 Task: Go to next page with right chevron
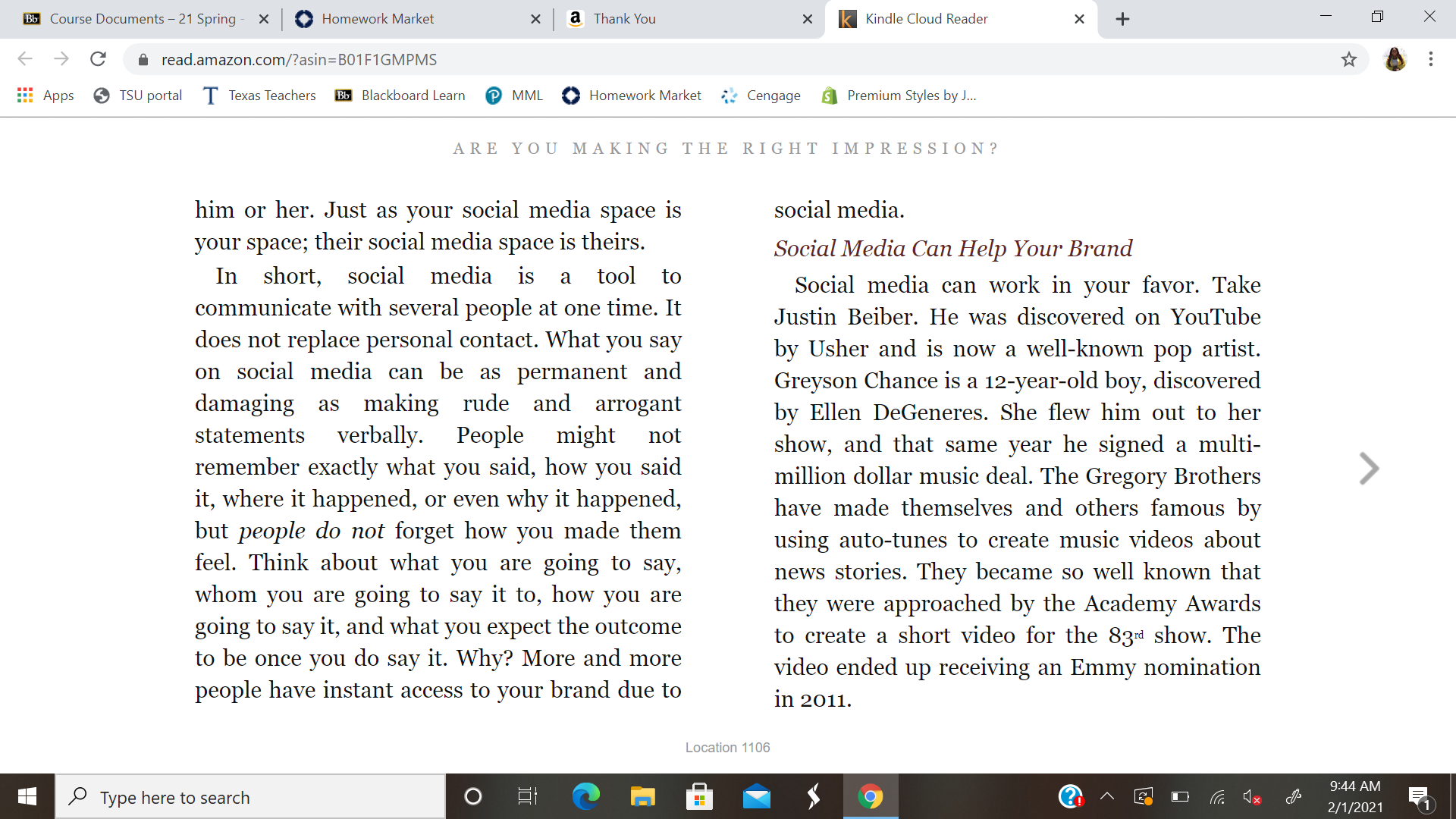1368,469
